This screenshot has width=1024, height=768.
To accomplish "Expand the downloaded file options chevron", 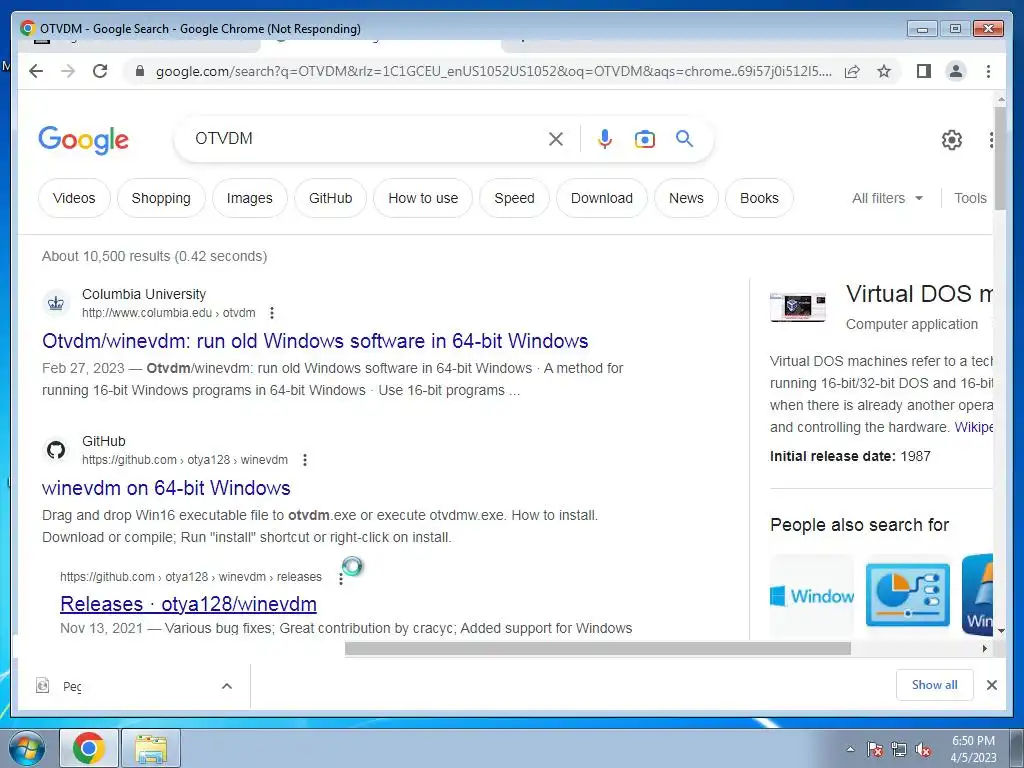I will click(x=227, y=686).
